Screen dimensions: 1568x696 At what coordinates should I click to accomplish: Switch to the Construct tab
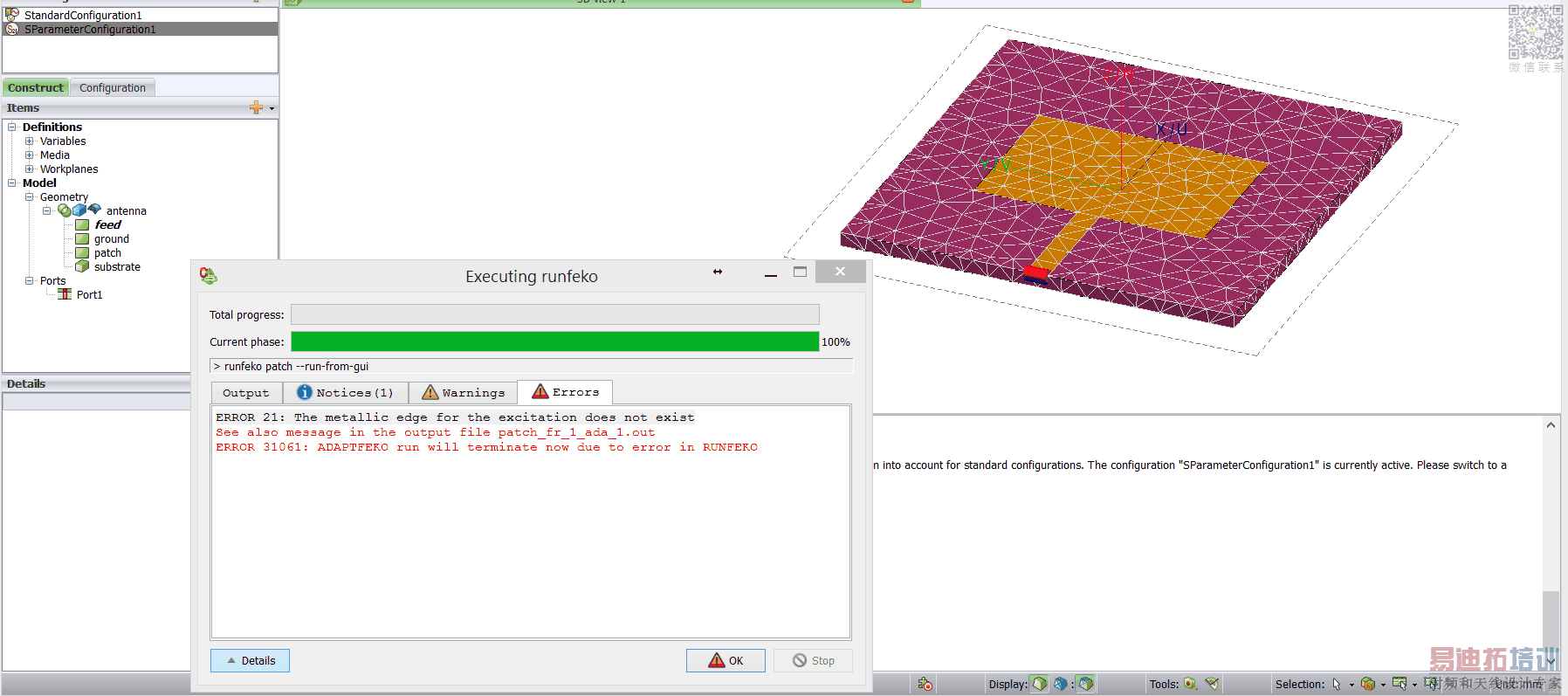36,87
